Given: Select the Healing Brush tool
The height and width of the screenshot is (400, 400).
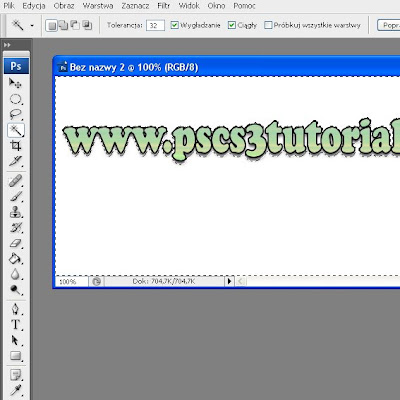Looking at the screenshot, I should (15, 181).
